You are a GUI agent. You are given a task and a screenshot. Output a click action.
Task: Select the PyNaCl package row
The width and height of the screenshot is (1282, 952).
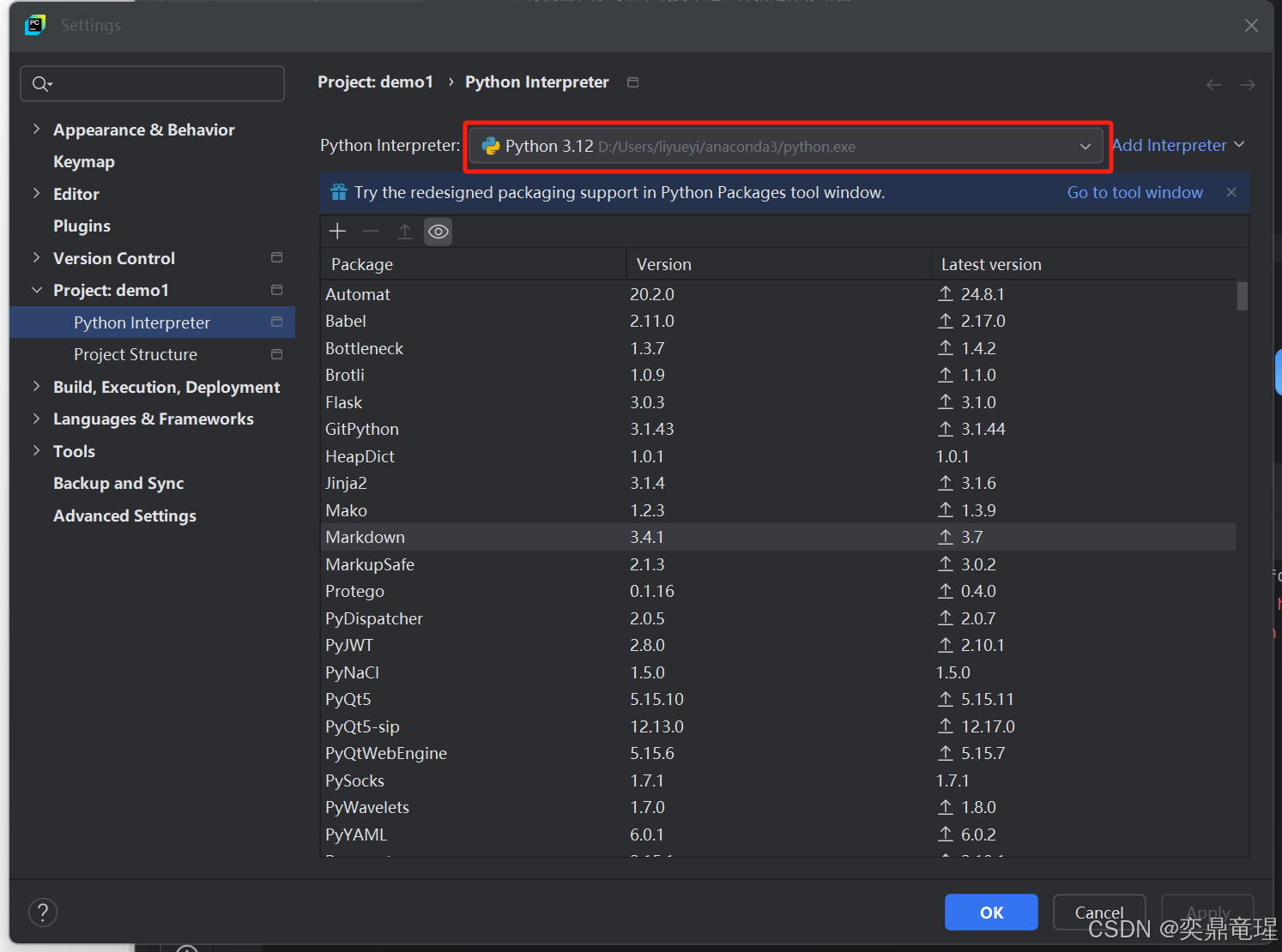pos(778,672)
